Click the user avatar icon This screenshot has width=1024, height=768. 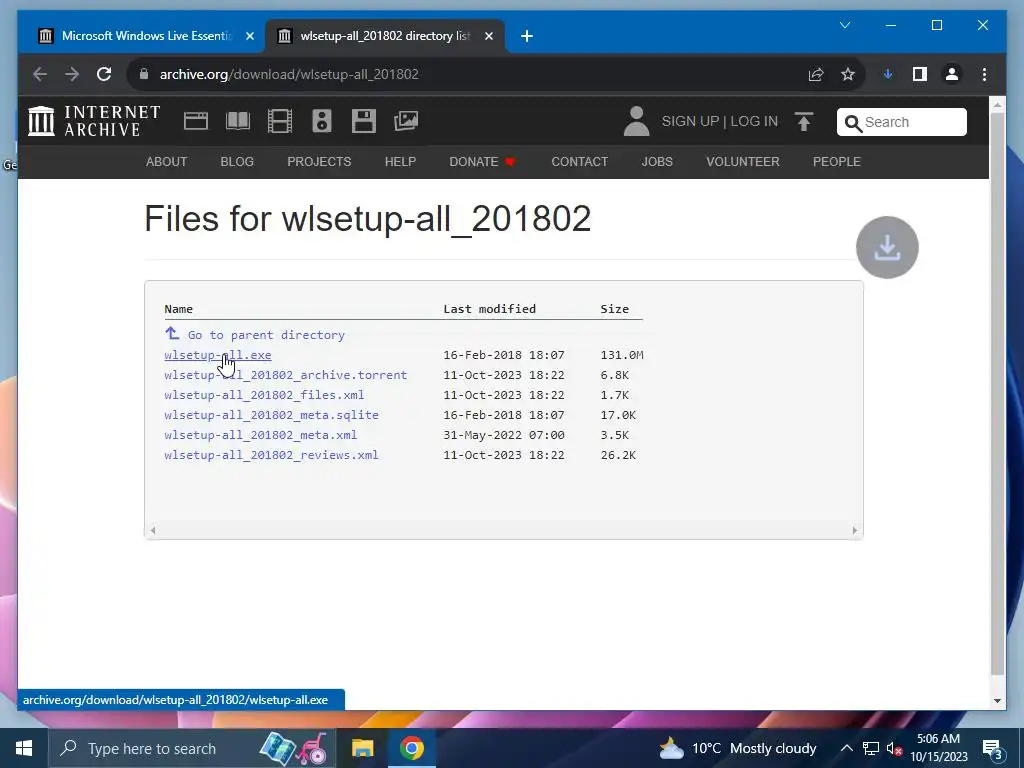636,121
